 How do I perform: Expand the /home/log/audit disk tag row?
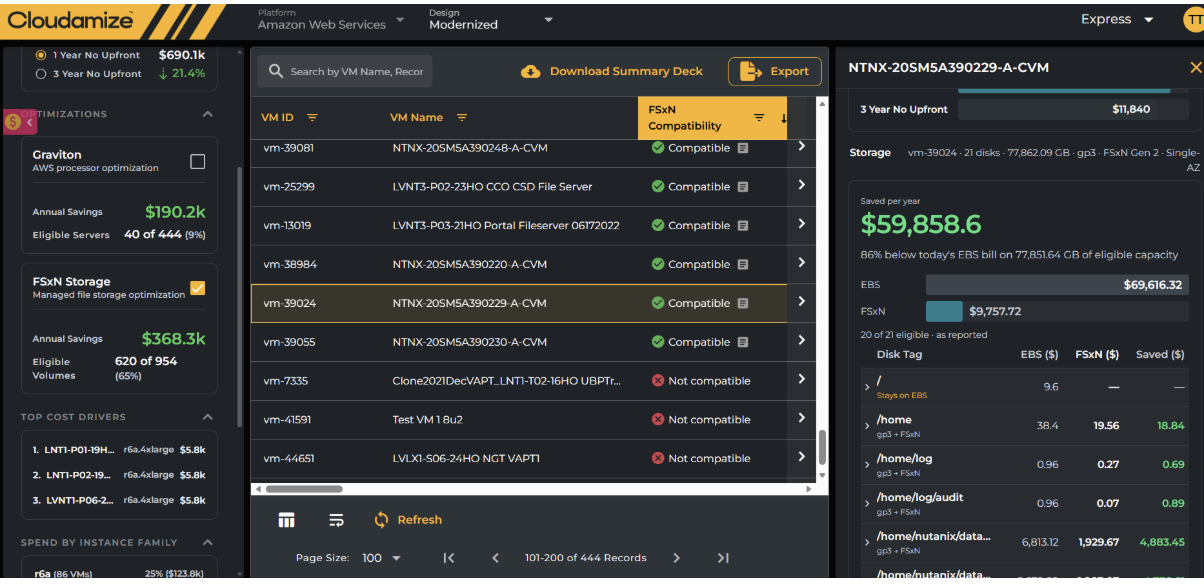[x=867, y=503]
